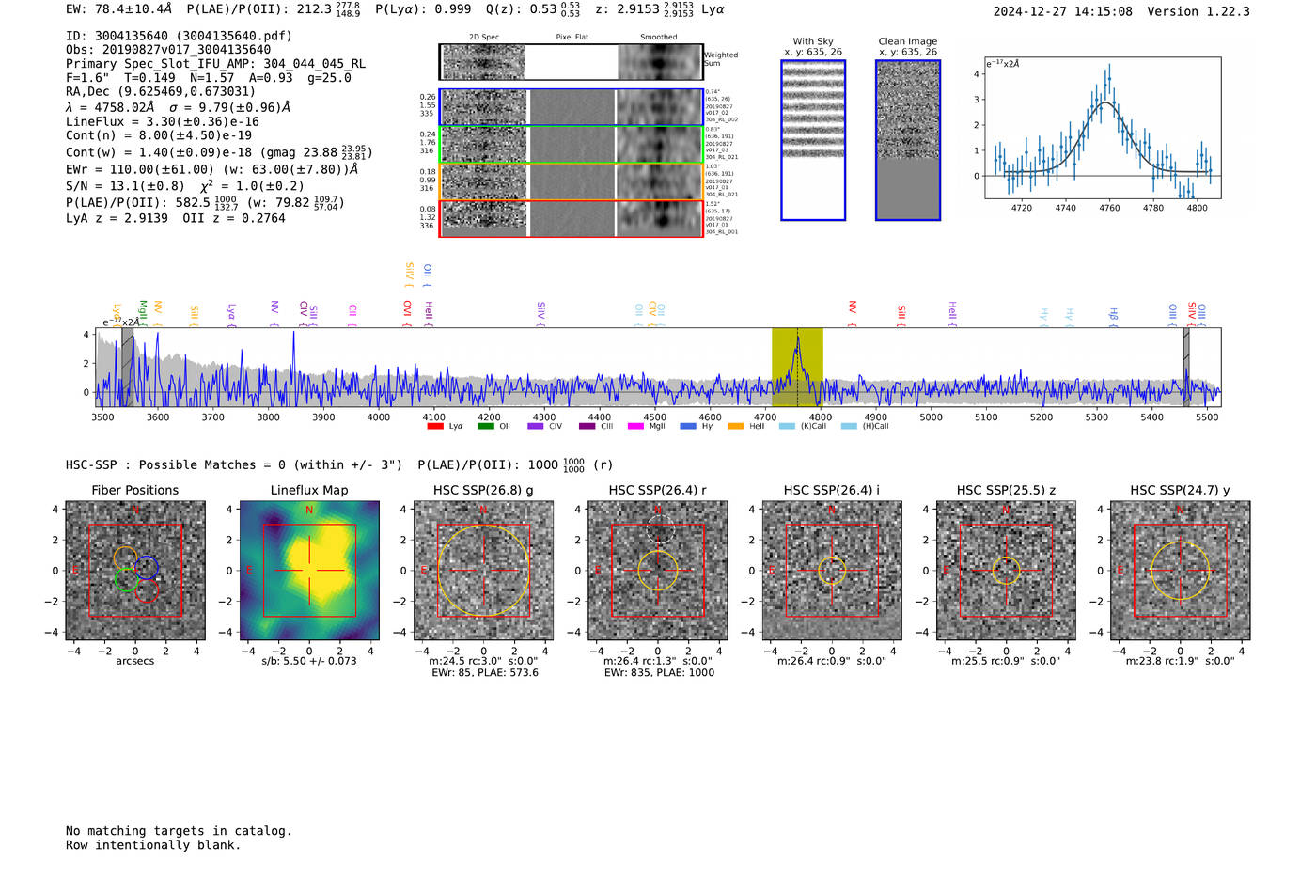Click the 'Row intentionally blank.' text
This screenshot has width=1316, height=896.
(153, 845)
